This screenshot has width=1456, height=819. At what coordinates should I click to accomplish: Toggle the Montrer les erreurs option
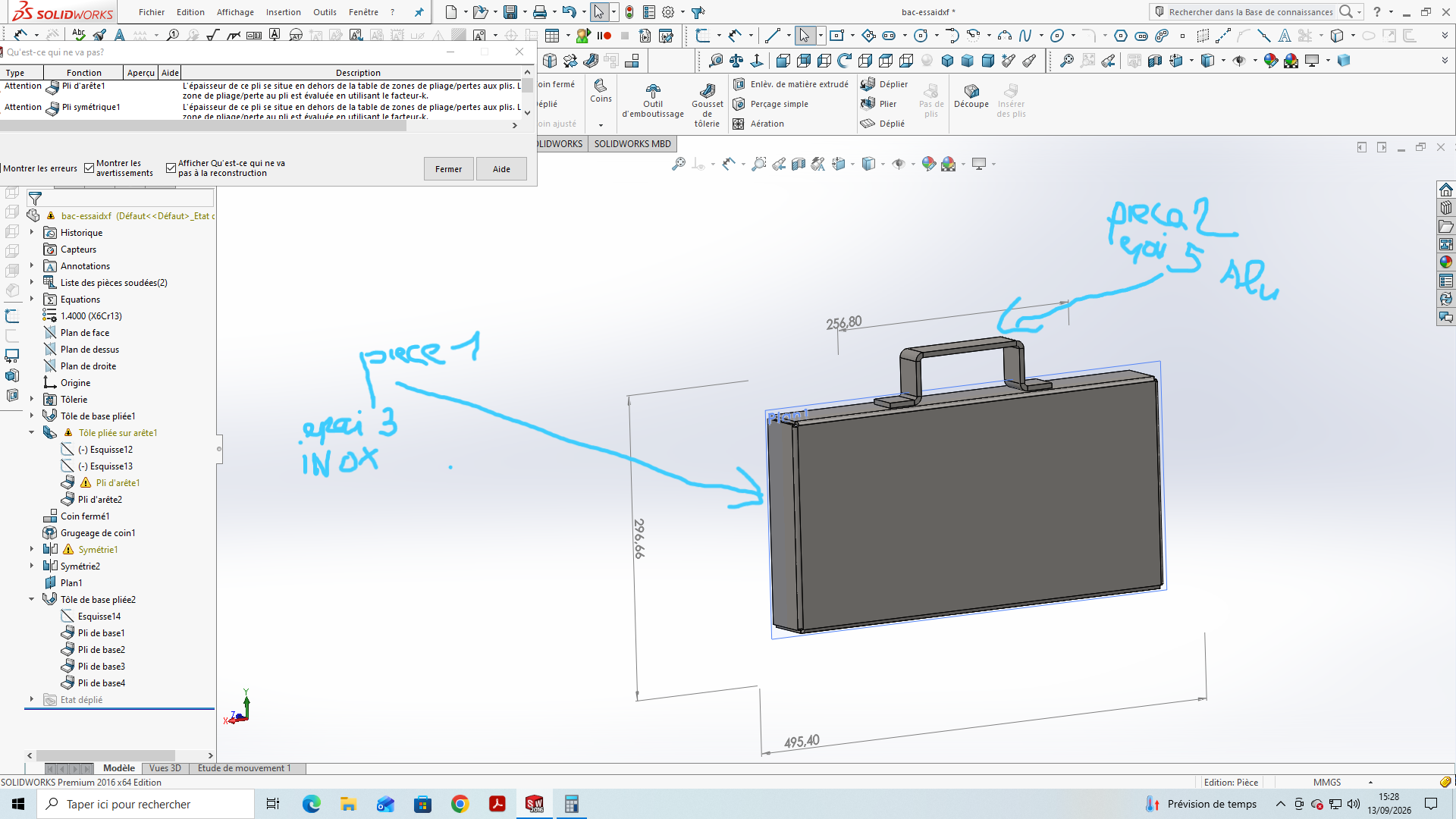pos(39,168)
